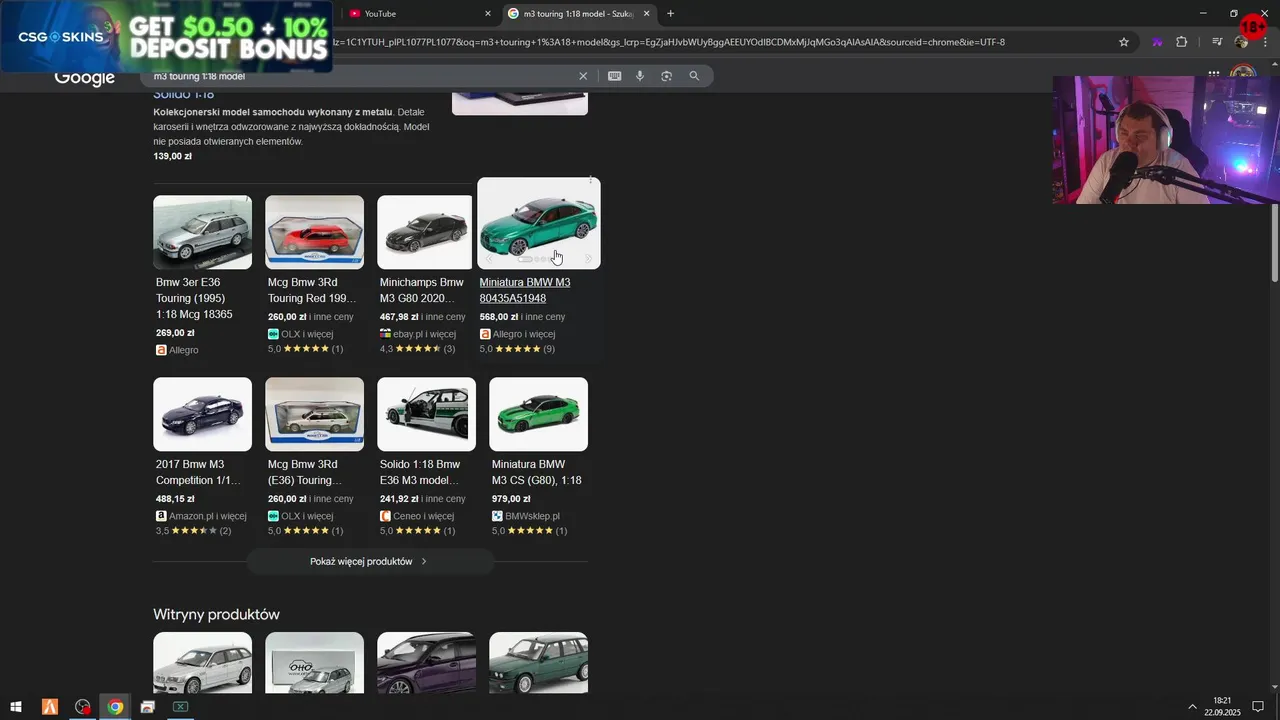Submit search with the magnifier icon

(694, 76)
